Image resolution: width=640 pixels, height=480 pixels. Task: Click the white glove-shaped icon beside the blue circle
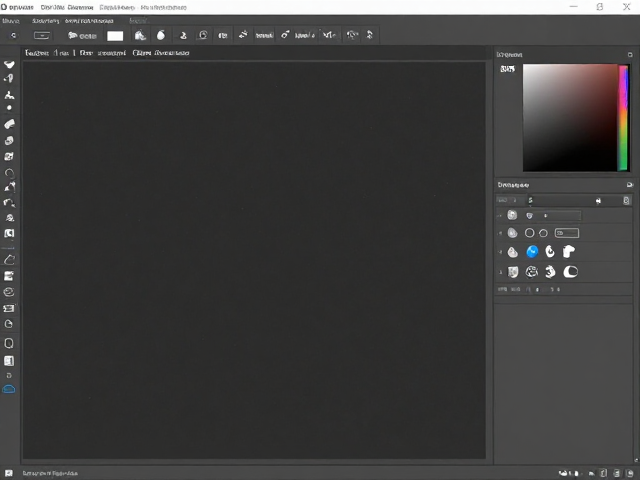[x=569, y=251]
